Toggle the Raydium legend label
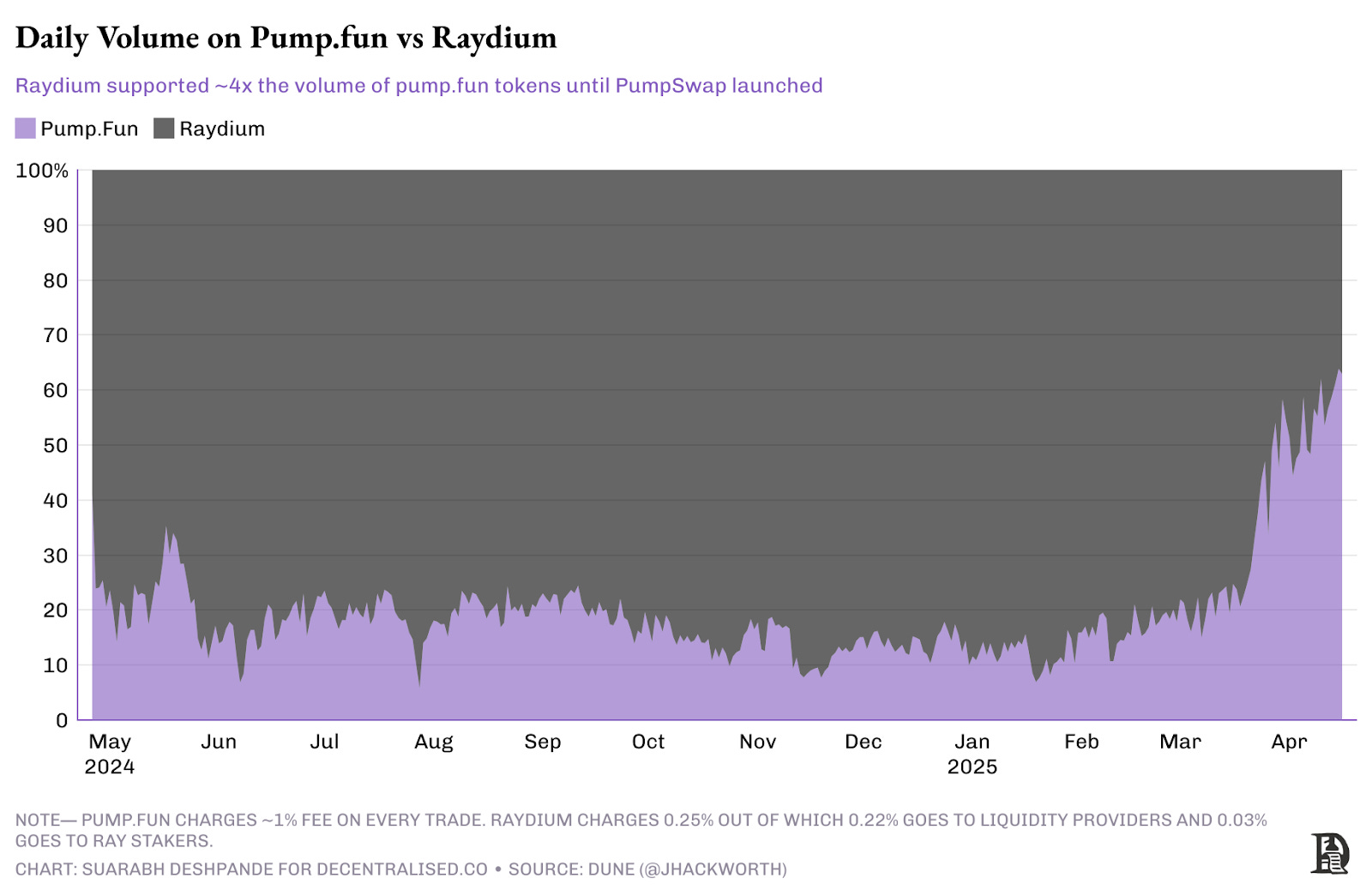The image size is (1372, 896). coord(222,129)
